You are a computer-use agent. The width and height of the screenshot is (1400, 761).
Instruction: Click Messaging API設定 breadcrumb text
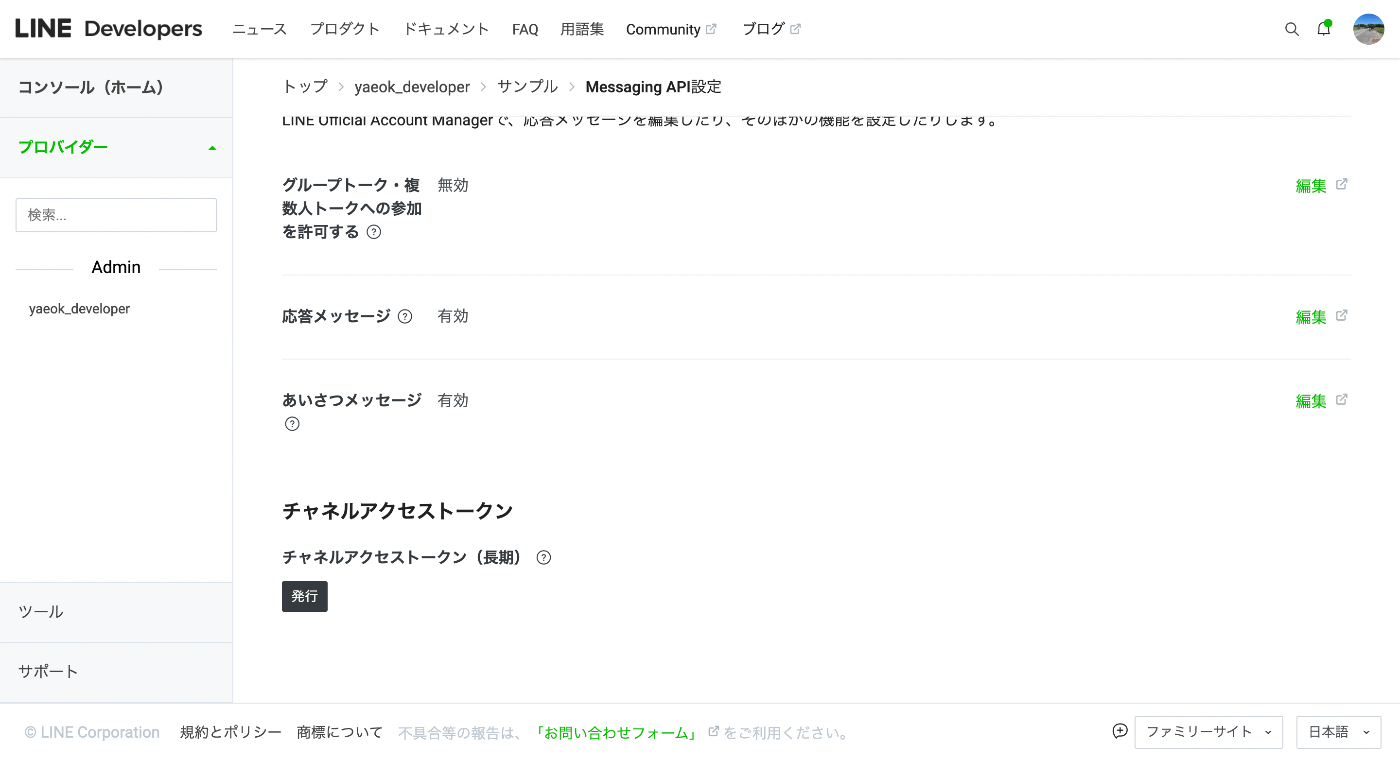653,87
